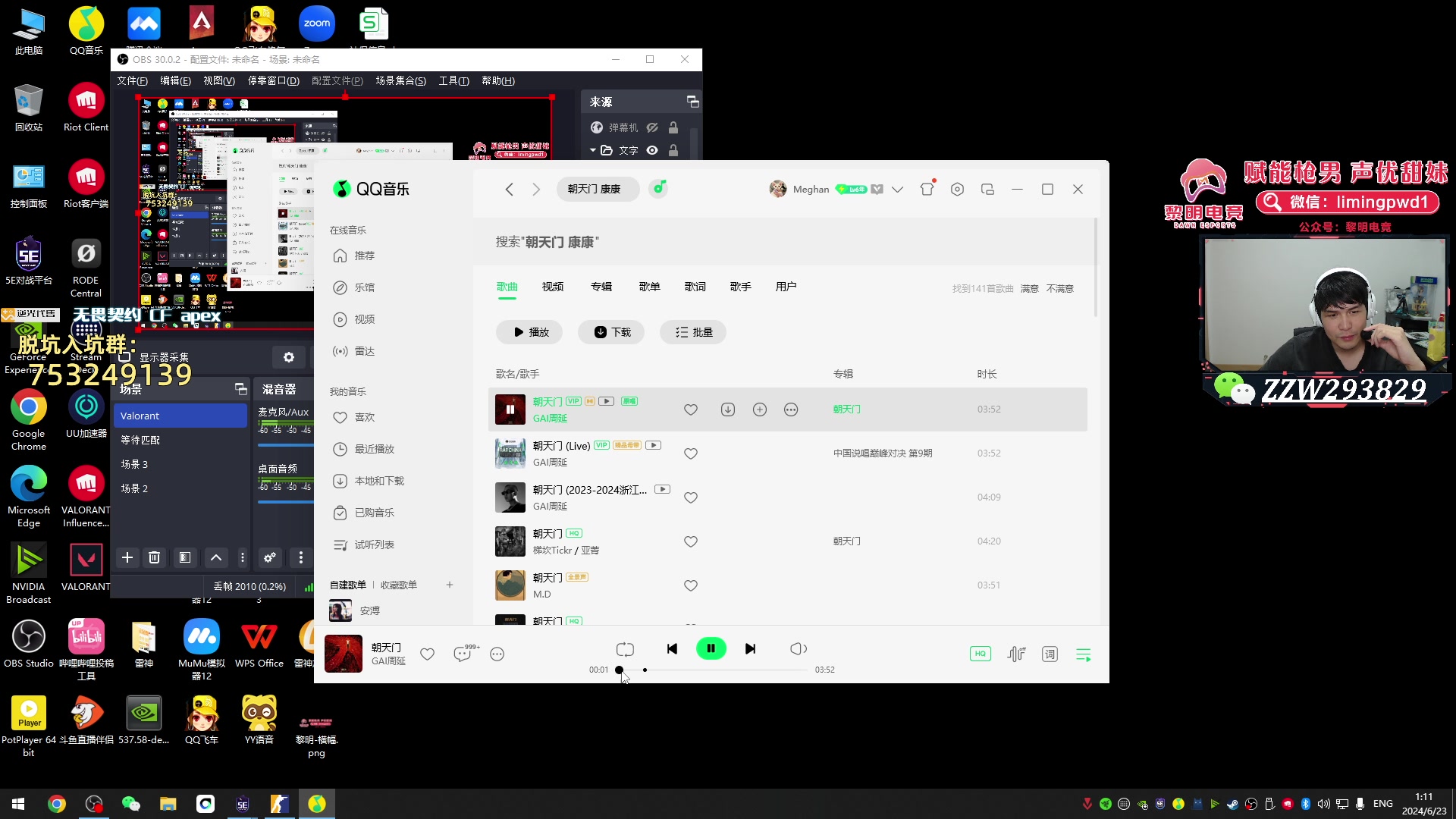Switch to the 专辑 results tab

pyautogui.click(x=601, y=287)
